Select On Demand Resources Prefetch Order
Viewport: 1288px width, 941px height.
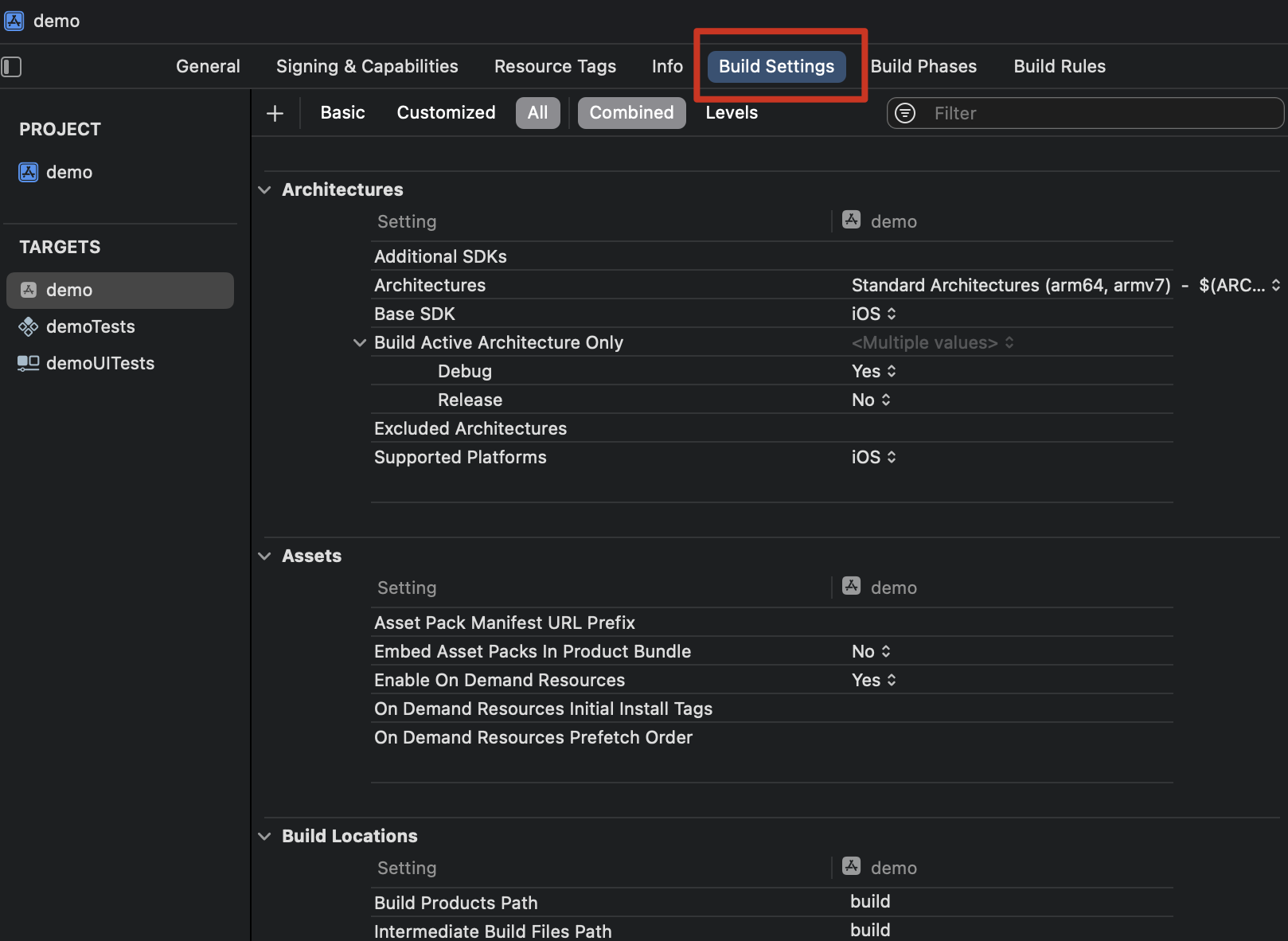tap(771, 737)
